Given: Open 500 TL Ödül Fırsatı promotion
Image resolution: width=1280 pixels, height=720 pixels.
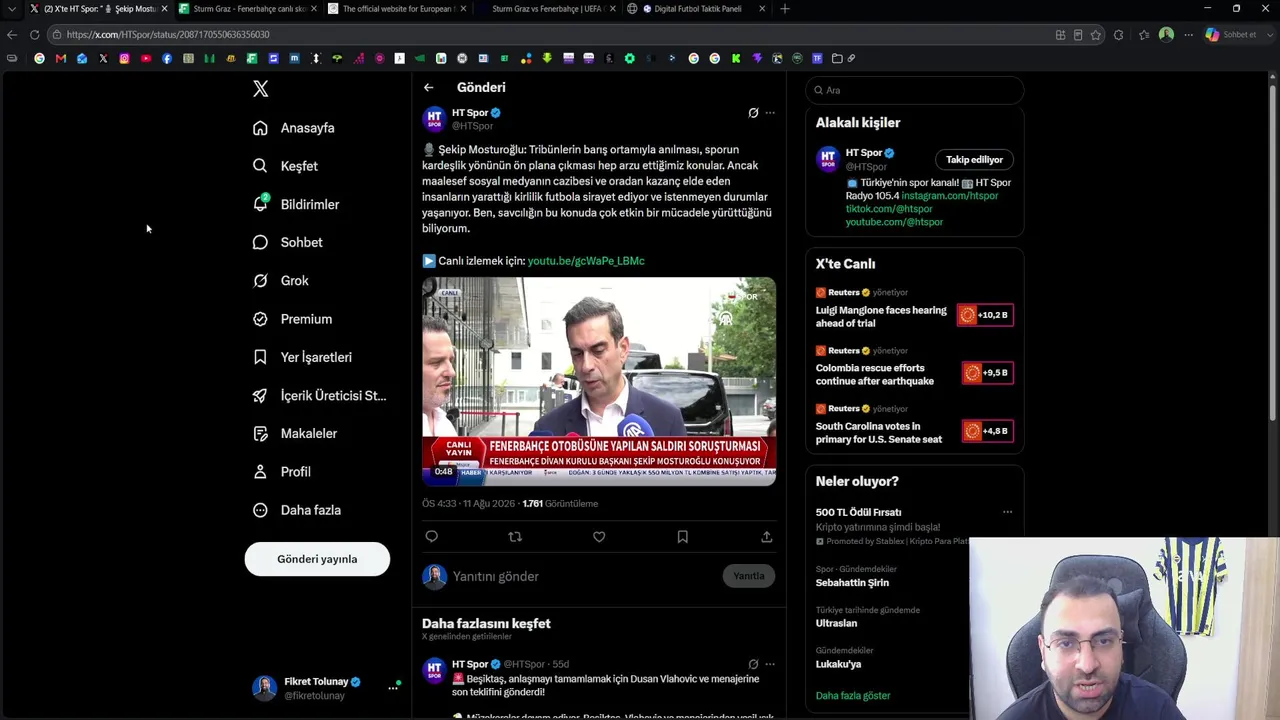Looking at the screenshot, I should click(x=858, y=512).
